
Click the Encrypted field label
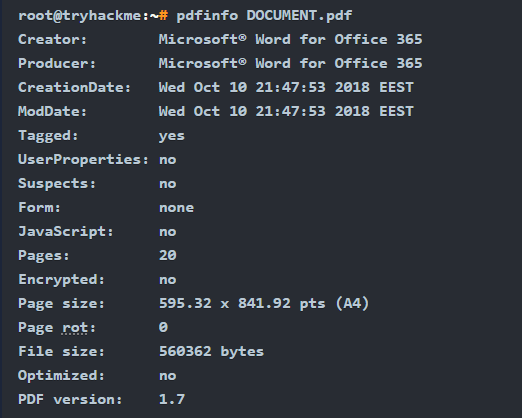[61, 280]
